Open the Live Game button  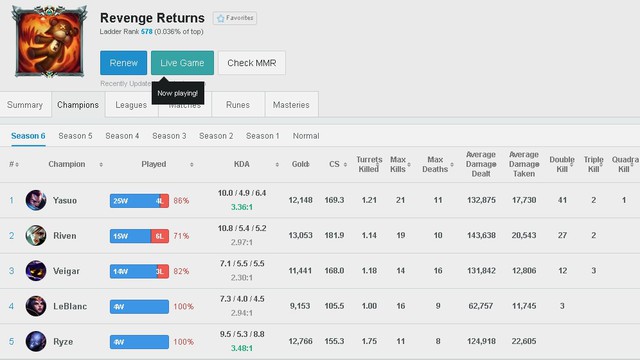[182, 63]
